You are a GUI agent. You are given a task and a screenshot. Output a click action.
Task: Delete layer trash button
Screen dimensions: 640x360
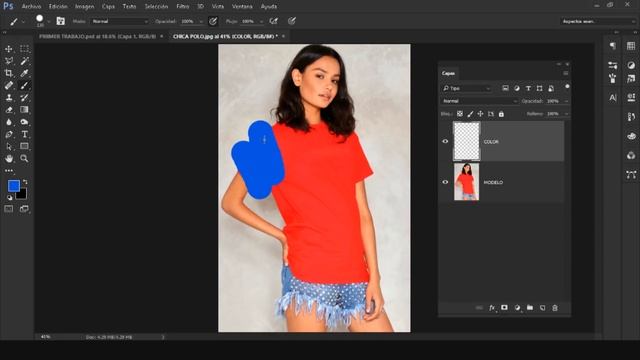coord(555,308)
